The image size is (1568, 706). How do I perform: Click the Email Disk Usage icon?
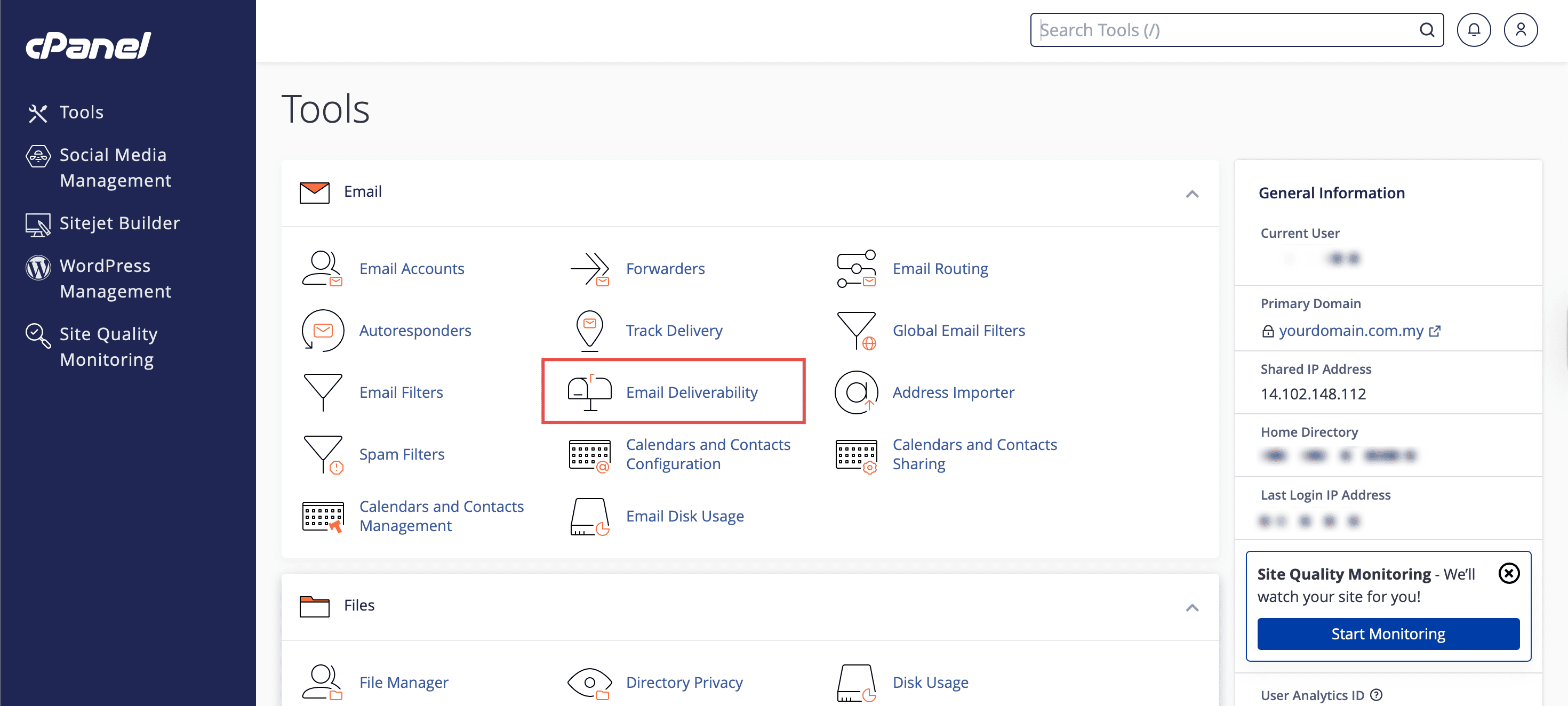tap(589, 517)
